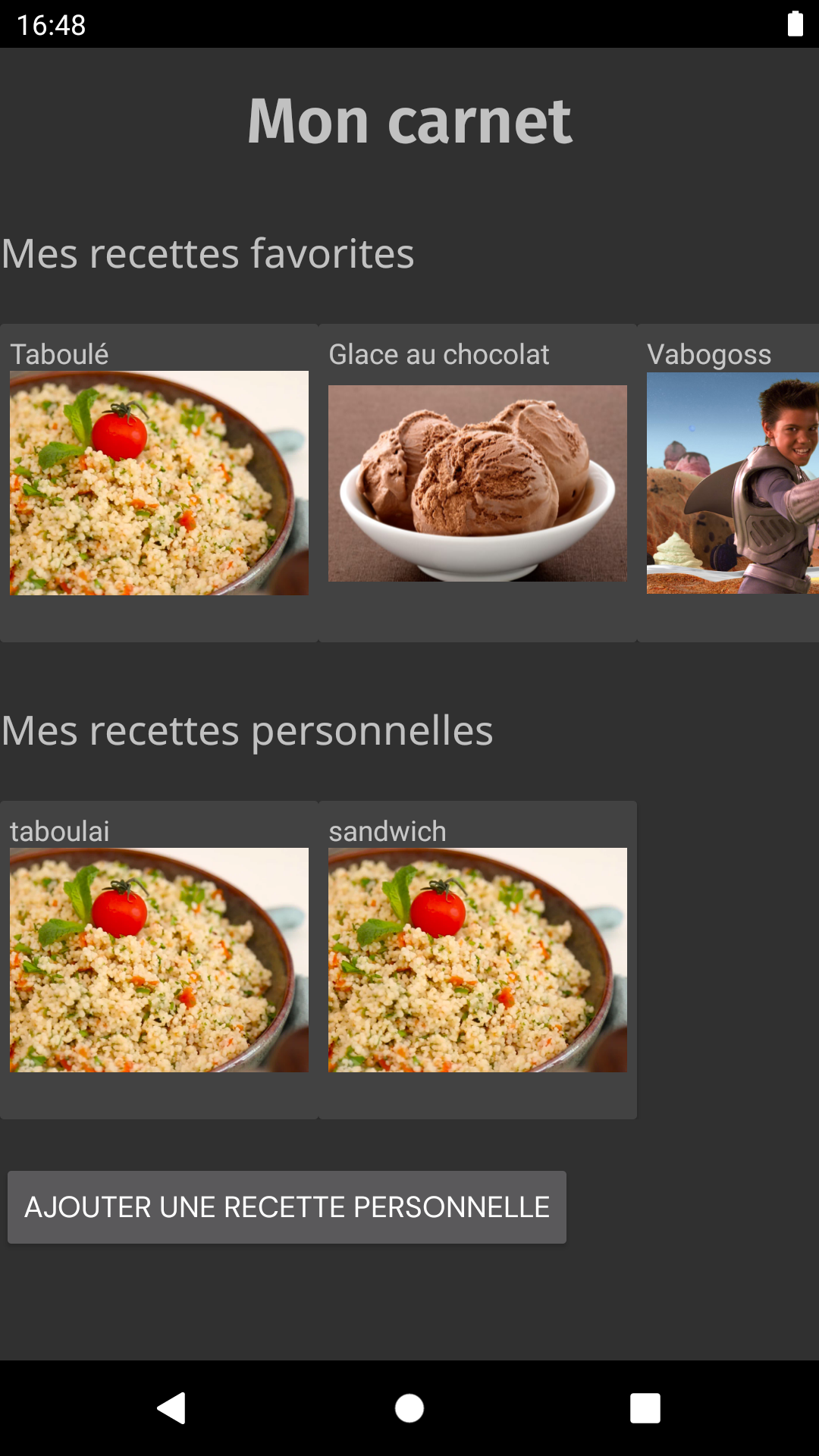The image size is (819, 1456).
Task: Open the Glace au chocolat image
Action: [x=478, y=483]
